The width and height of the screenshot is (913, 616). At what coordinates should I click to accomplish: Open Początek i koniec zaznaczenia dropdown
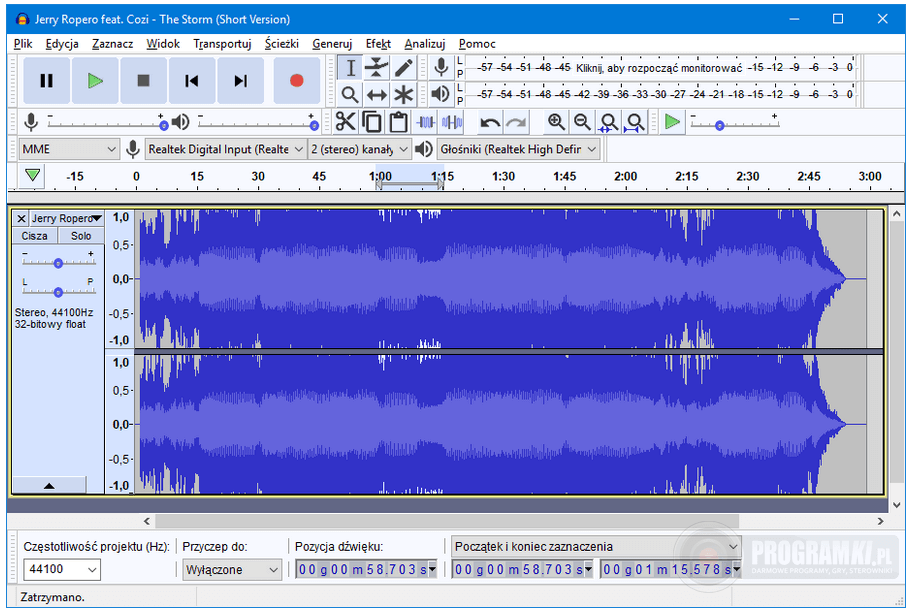[596, 546]
